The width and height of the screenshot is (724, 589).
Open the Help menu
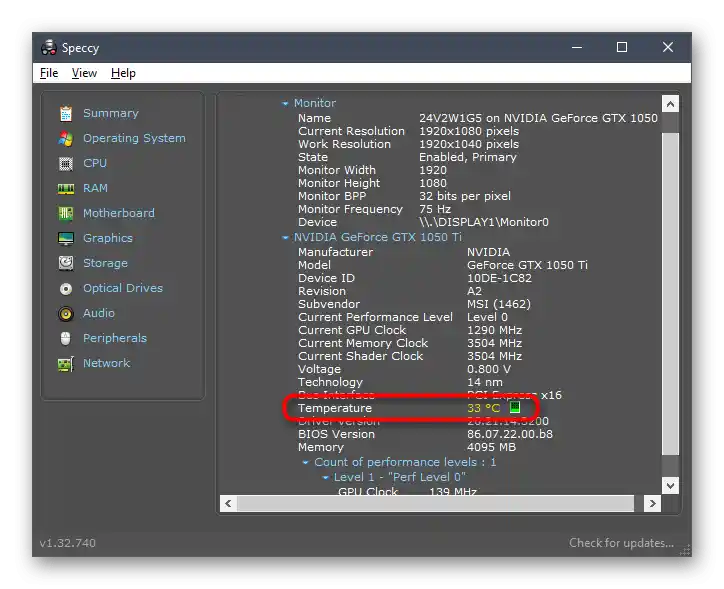coord(123,73)
